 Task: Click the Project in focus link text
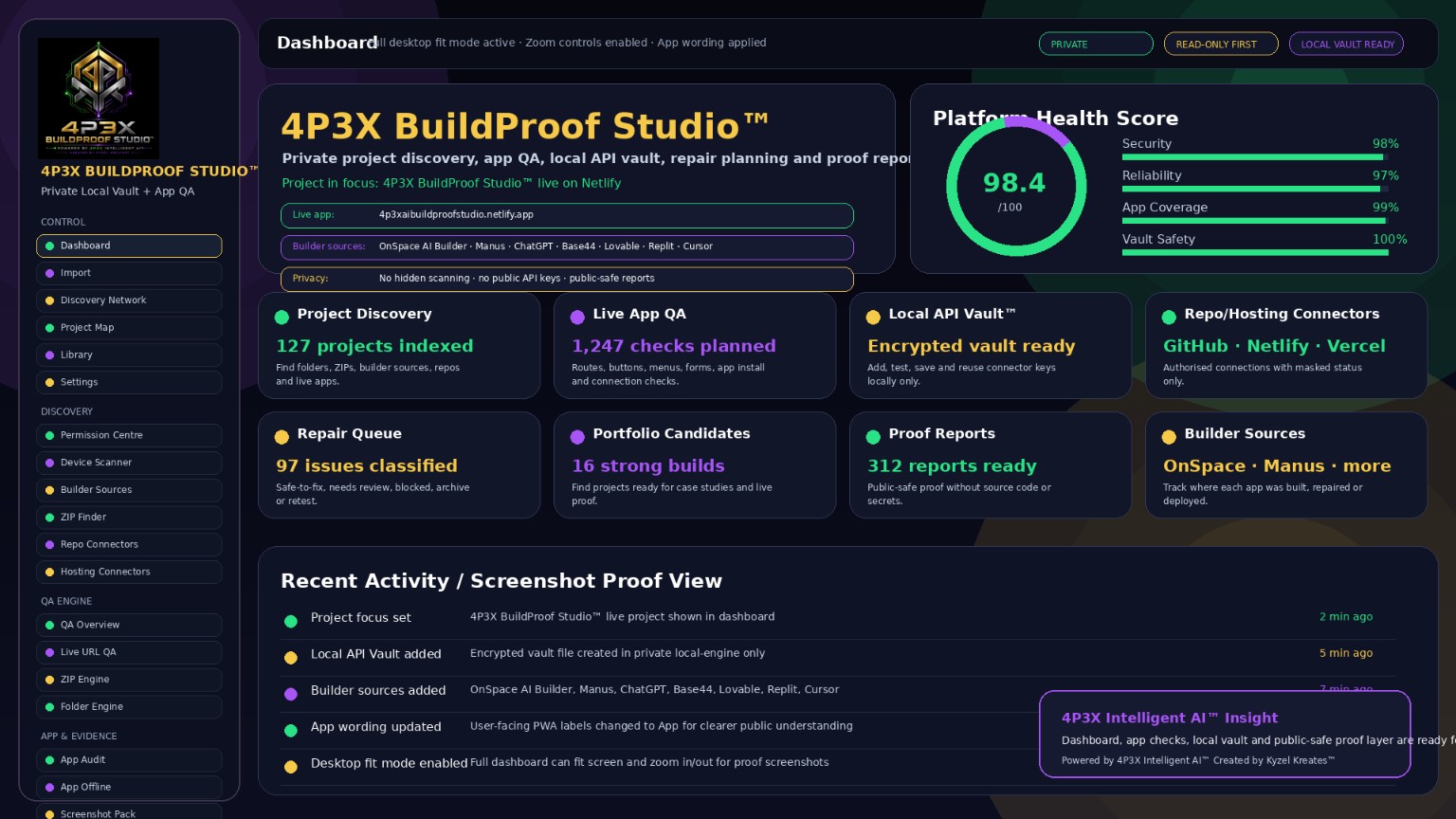451,183
